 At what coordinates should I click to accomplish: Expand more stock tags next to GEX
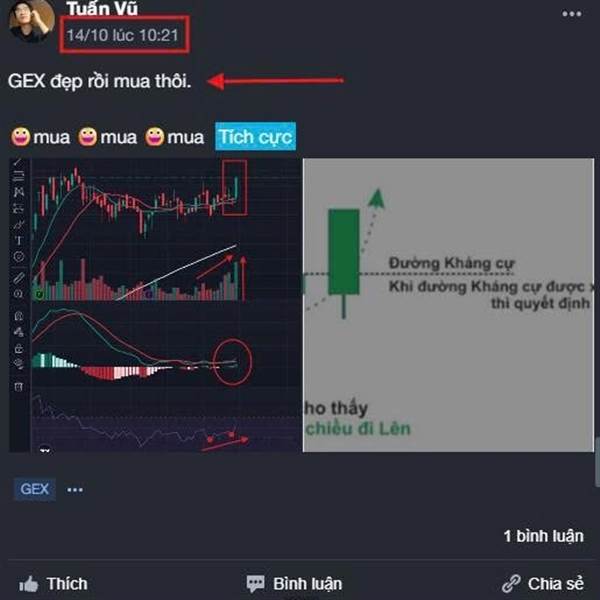coord(75,490)
